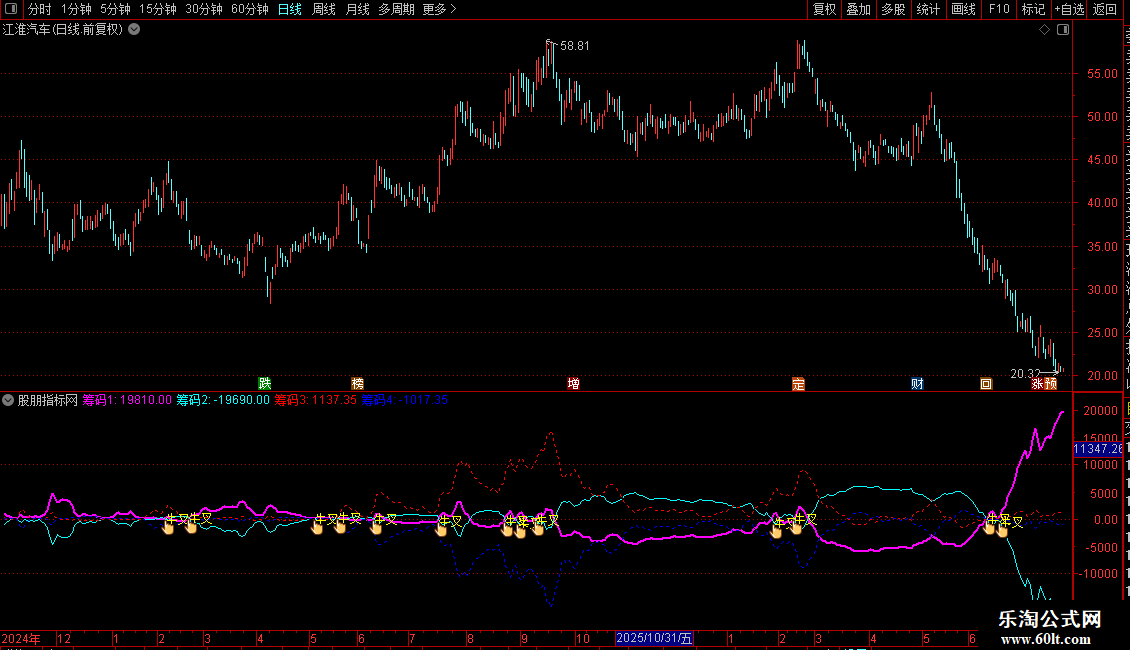This screenshot has height=650, width=1130.
Task: Click the 2025/10/31/五 date marker
Action: [x=654, y=638]
